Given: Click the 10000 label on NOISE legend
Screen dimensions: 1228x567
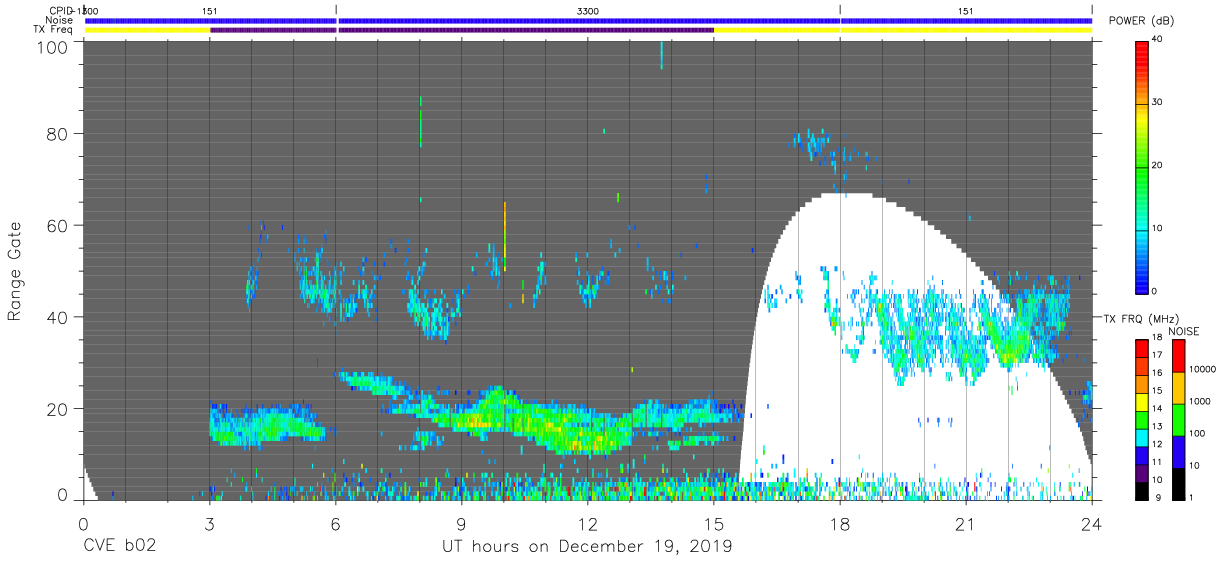Looking at the screenshot, I should coord(1202,369).
